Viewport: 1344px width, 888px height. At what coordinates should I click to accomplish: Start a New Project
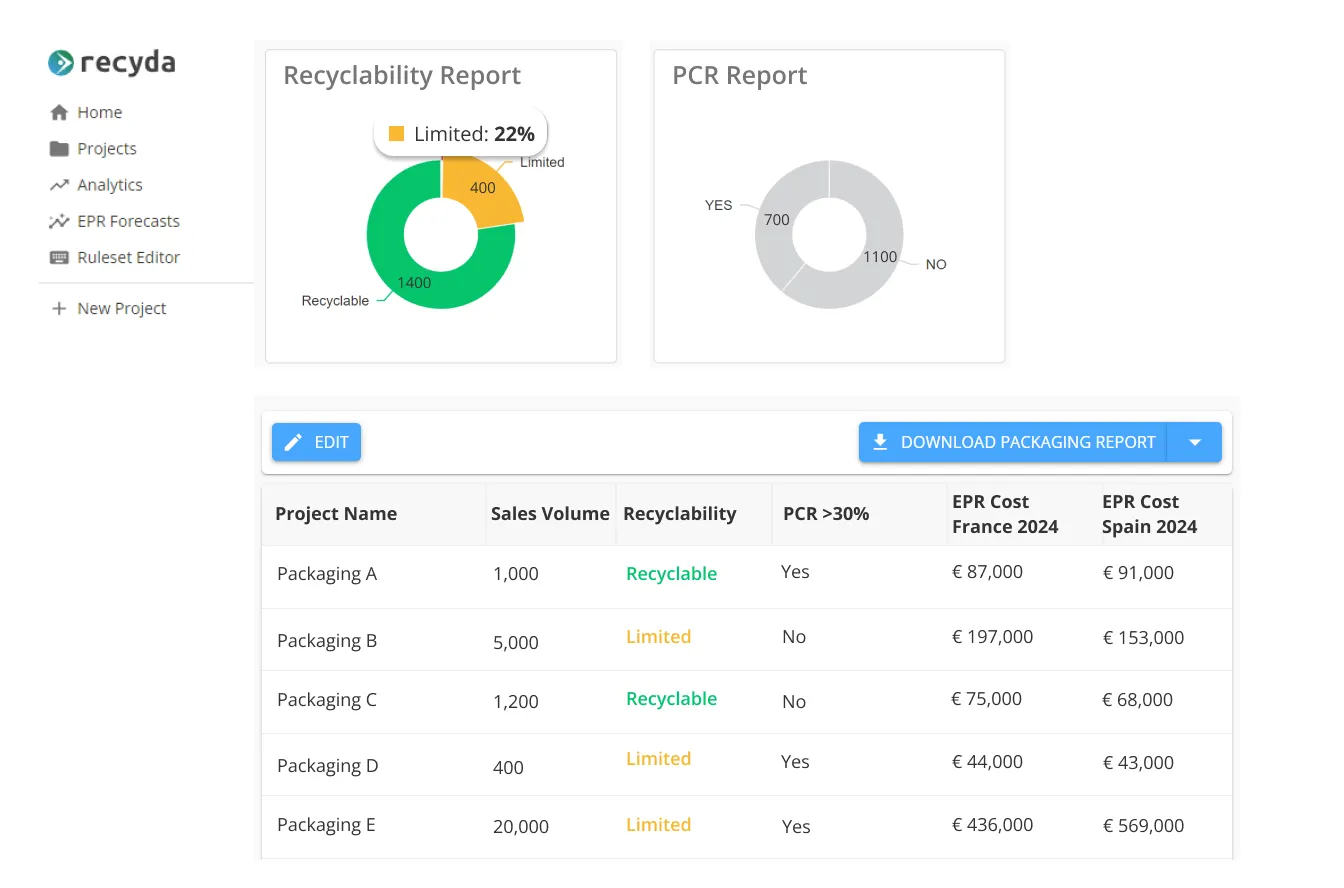[121, 309]
